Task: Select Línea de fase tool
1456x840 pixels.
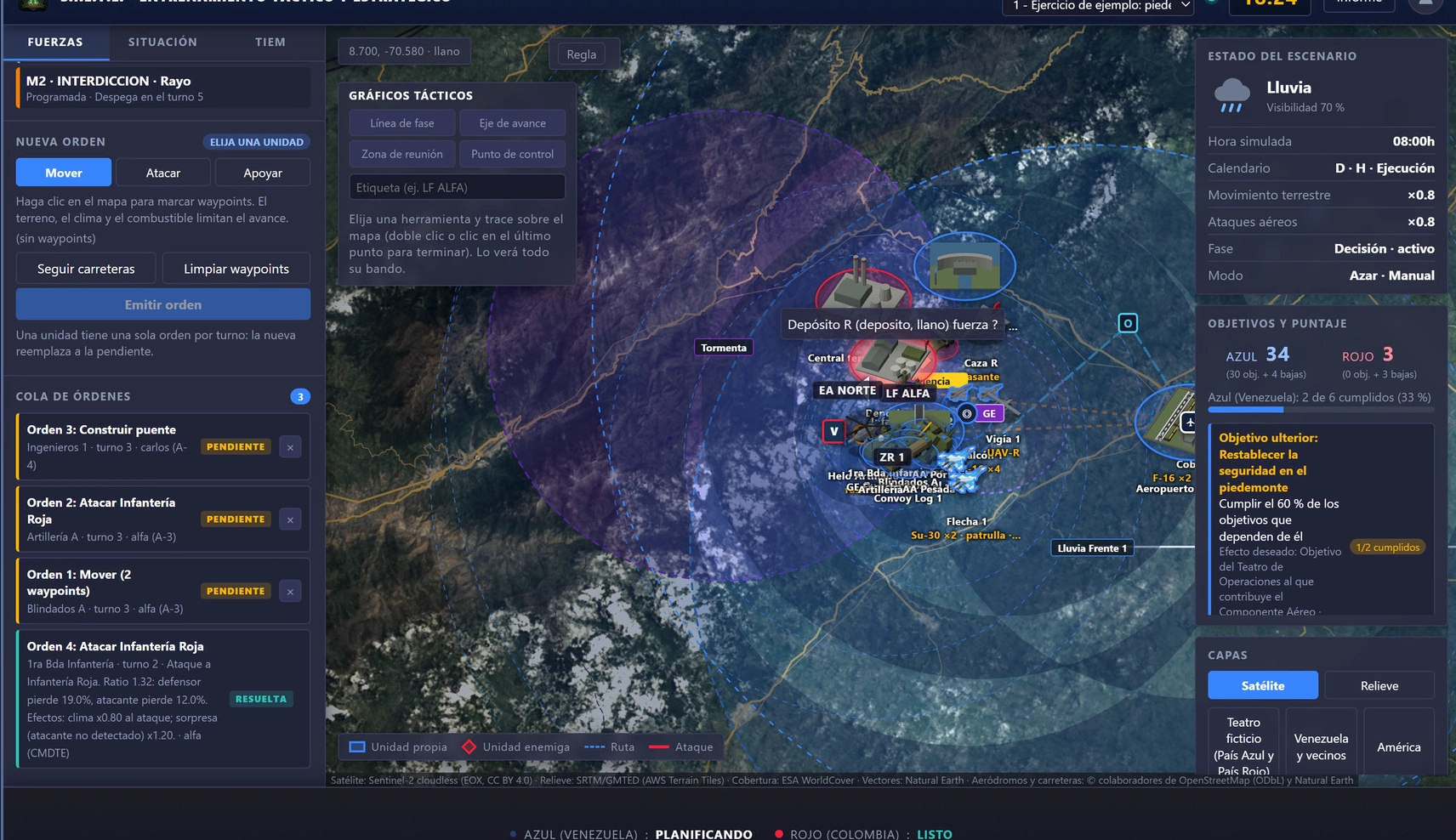Action: [x=402, y=123]
